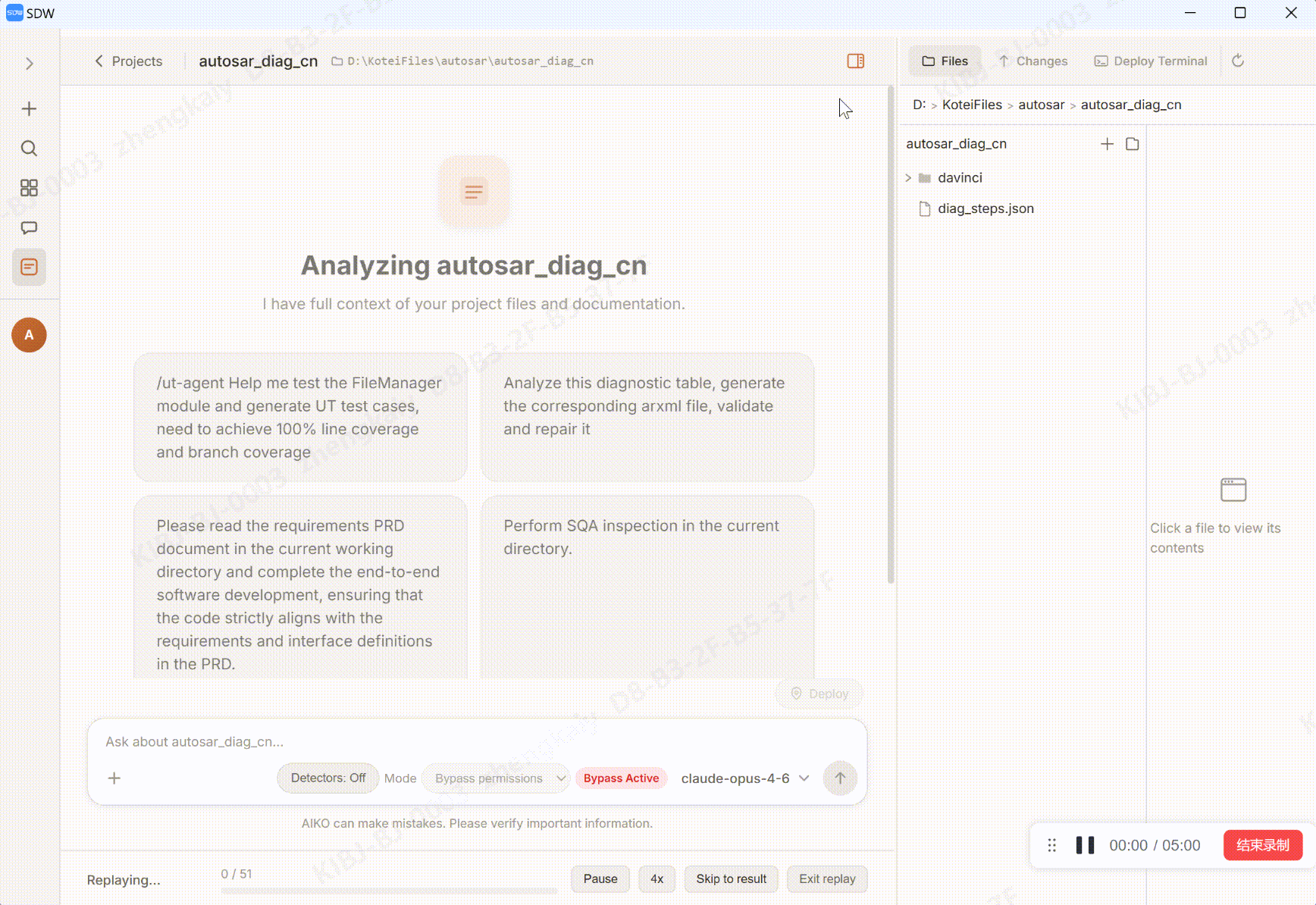The image size is (1316, 905).
Task: Add a new file with plus icon
Action: (1107, 144)
